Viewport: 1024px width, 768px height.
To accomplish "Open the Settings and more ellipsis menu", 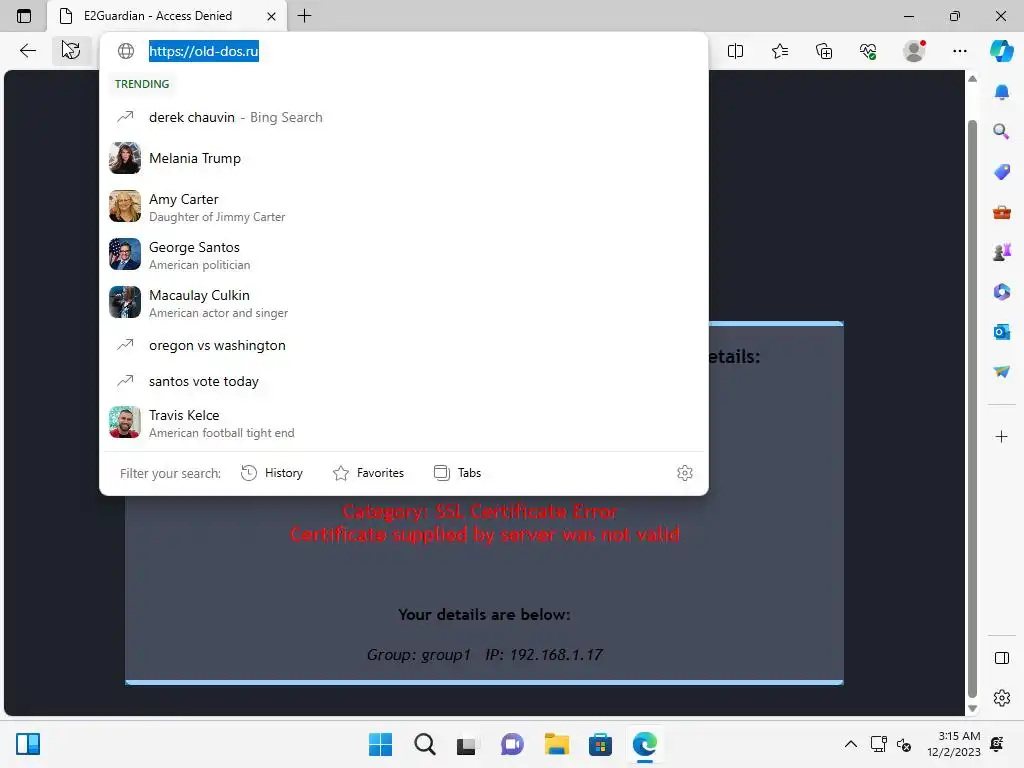I will click(960, 51).
